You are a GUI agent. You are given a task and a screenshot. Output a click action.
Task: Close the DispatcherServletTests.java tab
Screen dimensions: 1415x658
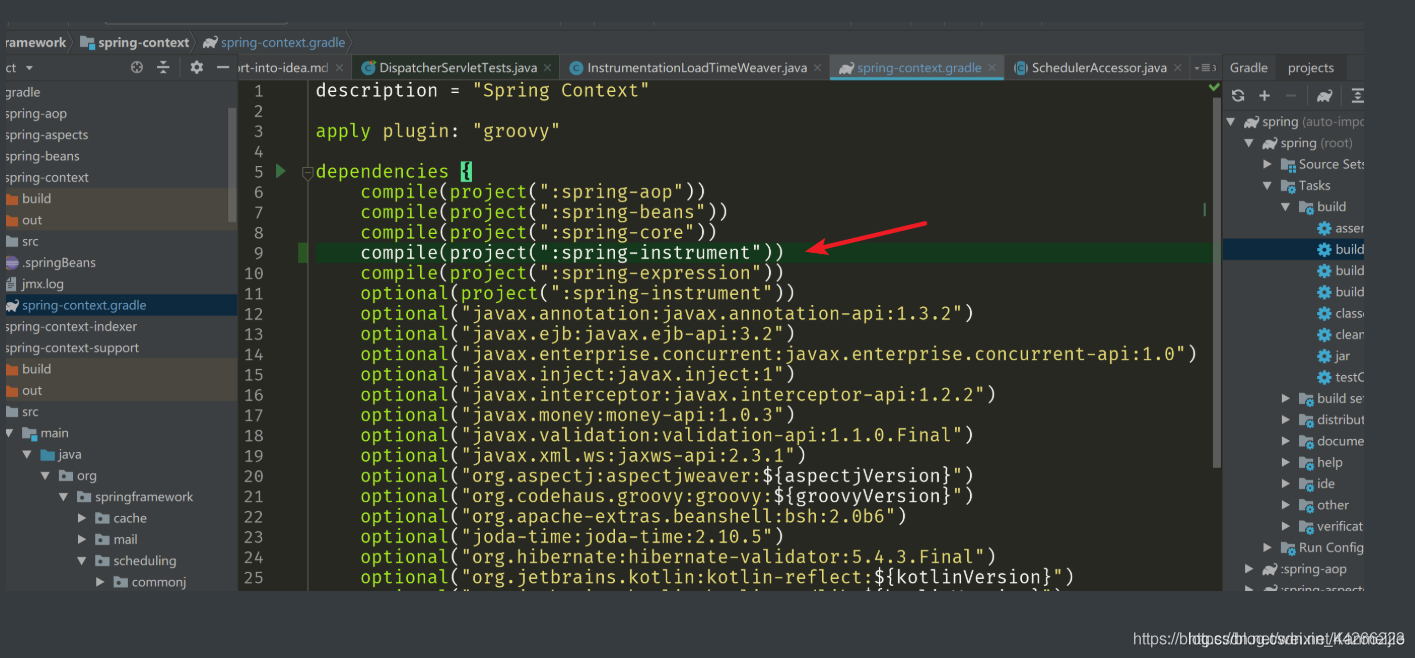[547, 68]
